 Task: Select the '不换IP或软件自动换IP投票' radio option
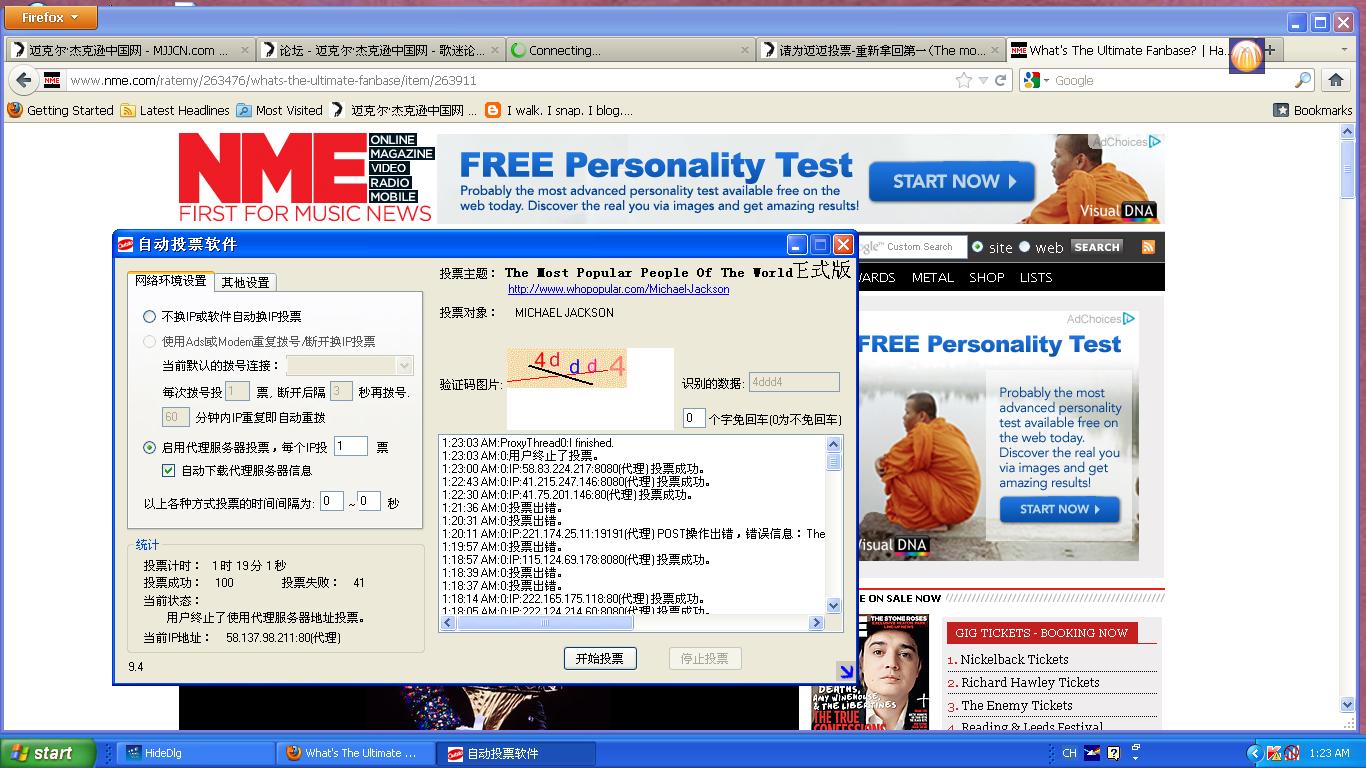click(x=150, y=316)
